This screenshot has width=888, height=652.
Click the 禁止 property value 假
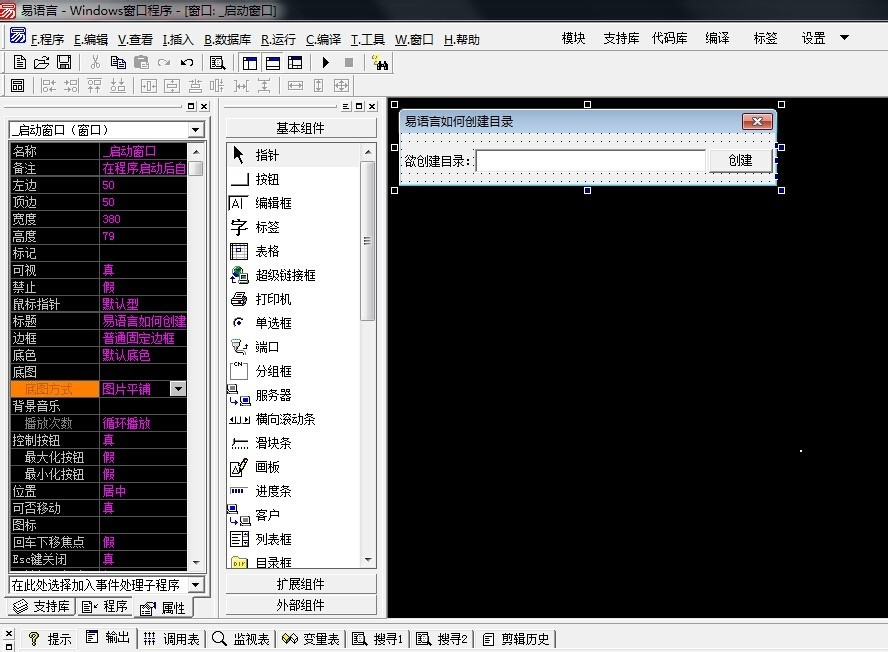(x=143, y=287)
